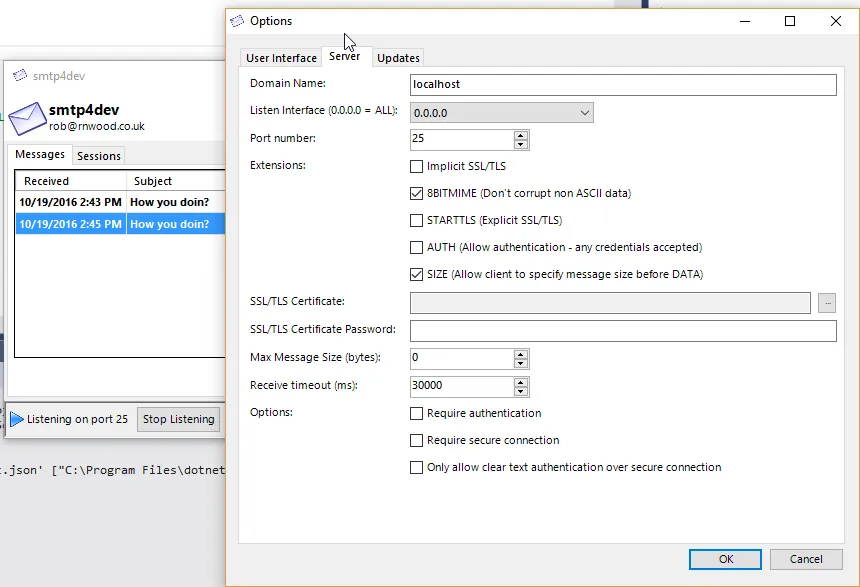Image resolution: width=860 pixels, height=587 pixels.
Task: Tick Require secure connection option
Action: (x=416, y=440)
